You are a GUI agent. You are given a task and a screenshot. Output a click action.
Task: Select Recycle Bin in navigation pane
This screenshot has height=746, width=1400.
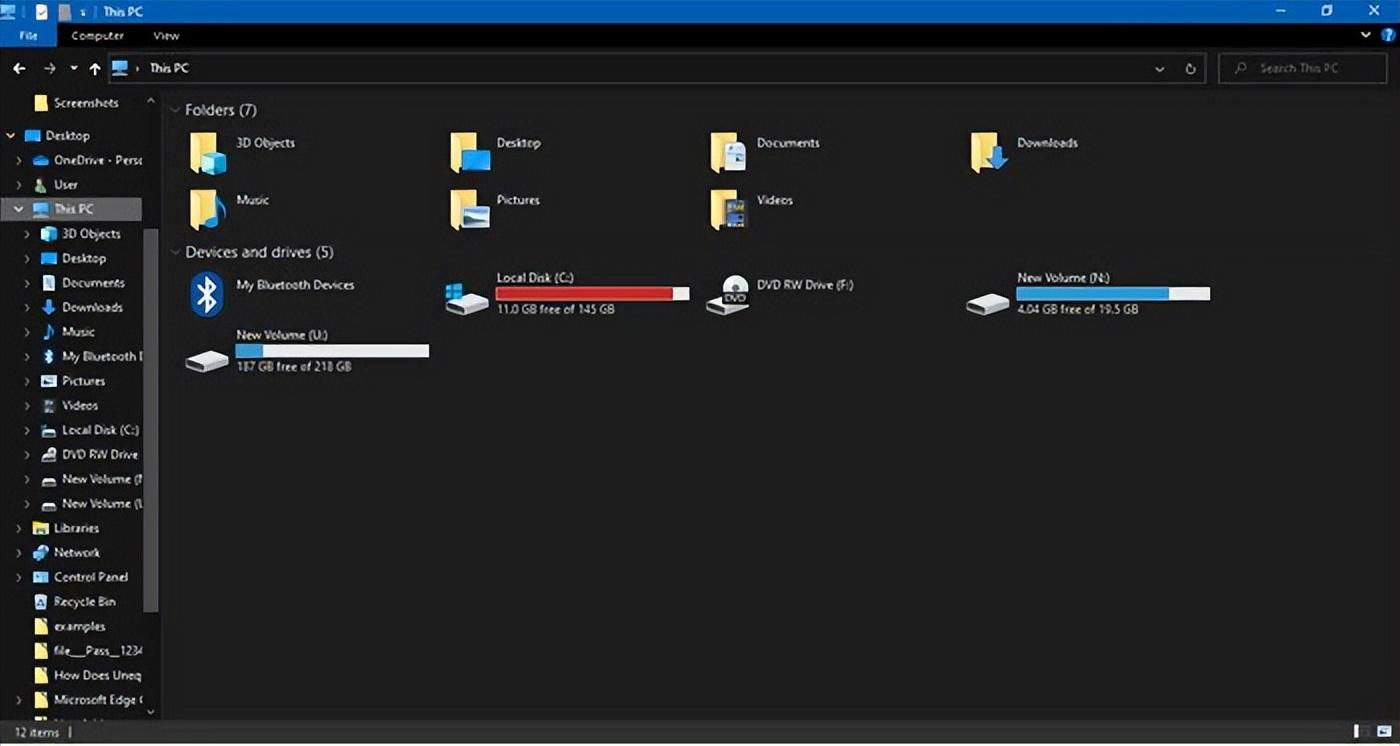coord(75,602)
